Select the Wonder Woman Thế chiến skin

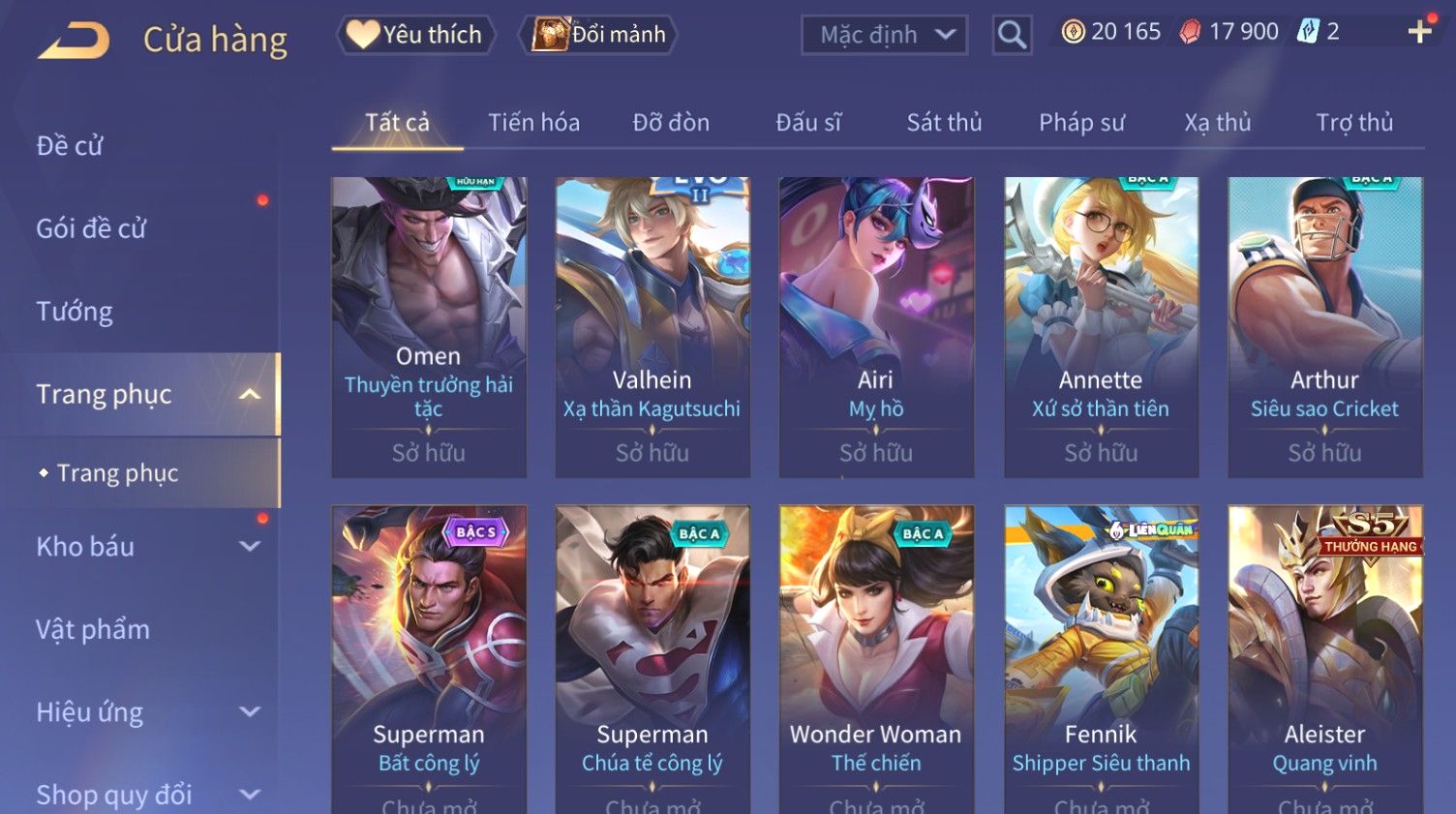point(876,658)
